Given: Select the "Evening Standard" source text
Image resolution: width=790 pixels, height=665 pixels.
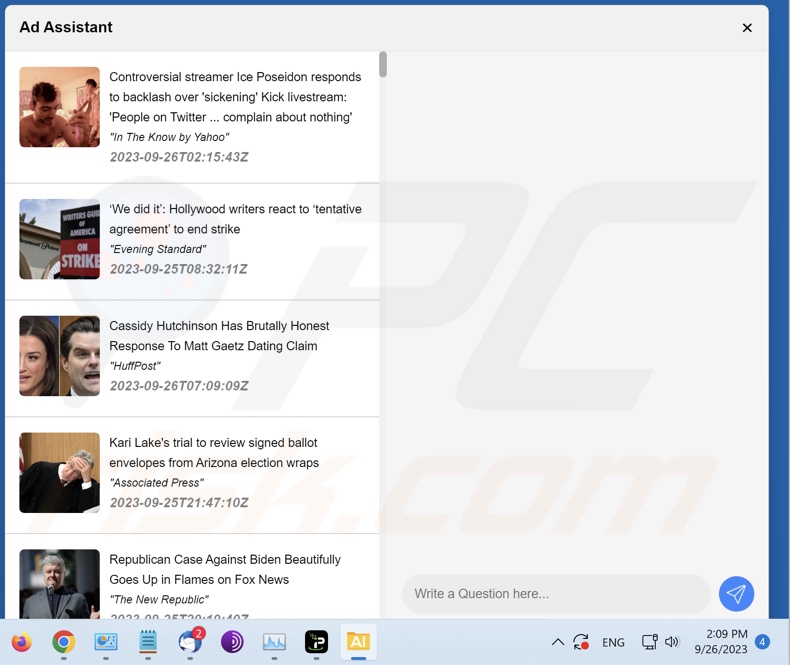Looking at the screenshot, I should click(158, 249).
